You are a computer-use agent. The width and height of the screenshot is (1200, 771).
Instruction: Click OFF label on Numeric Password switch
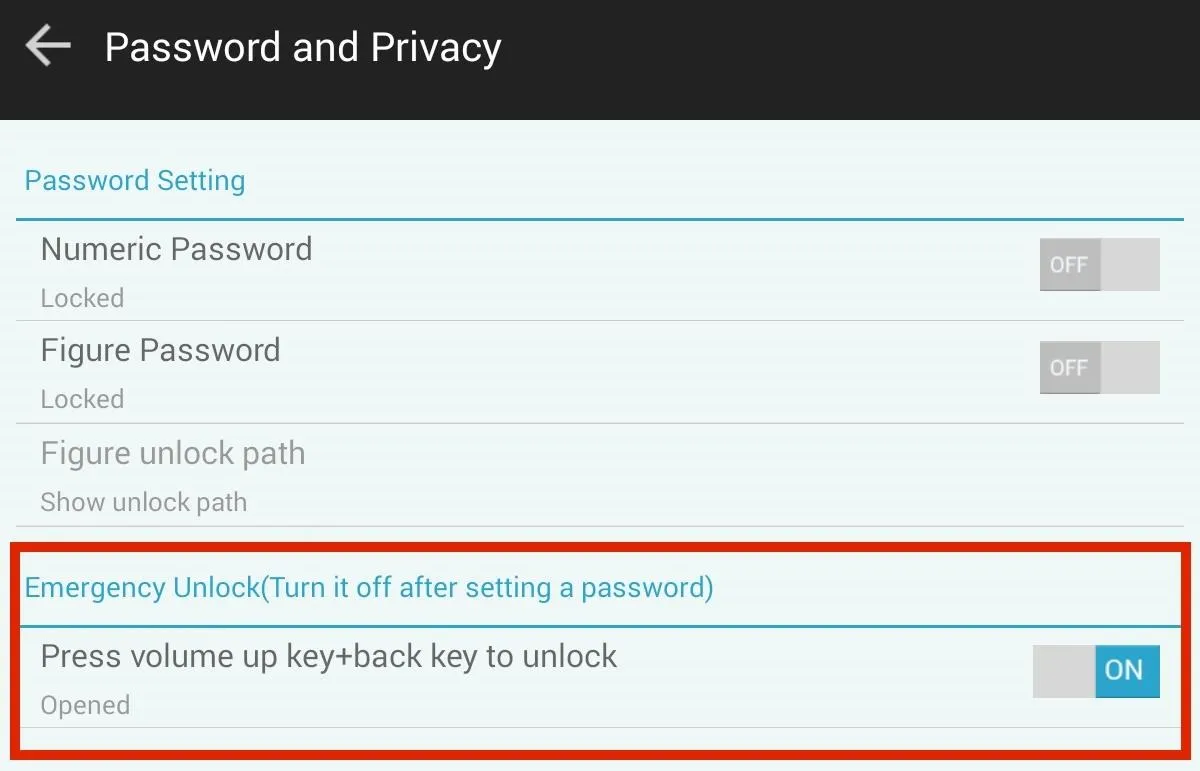click(1069, 265)
